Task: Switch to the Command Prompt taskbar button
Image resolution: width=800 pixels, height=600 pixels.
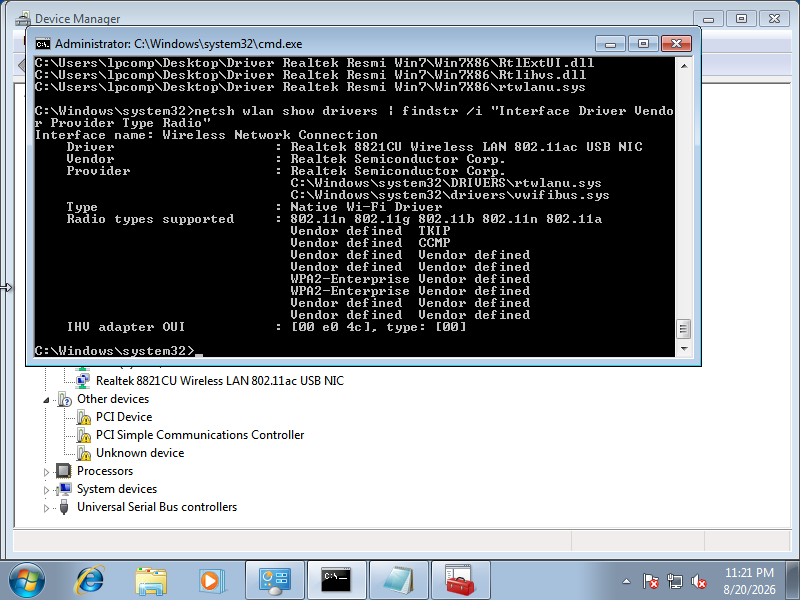Action: pyautogui.click(x=336, y=581)
